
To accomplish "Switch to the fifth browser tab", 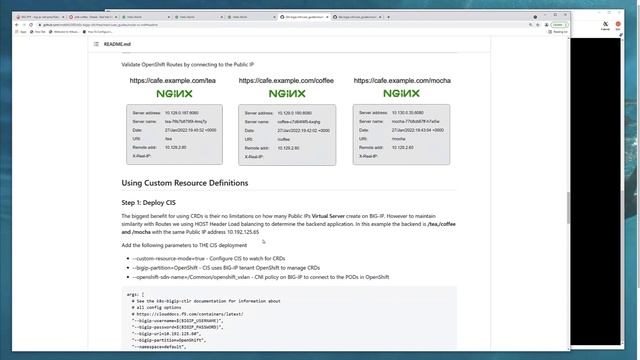I will click(251, 17).
